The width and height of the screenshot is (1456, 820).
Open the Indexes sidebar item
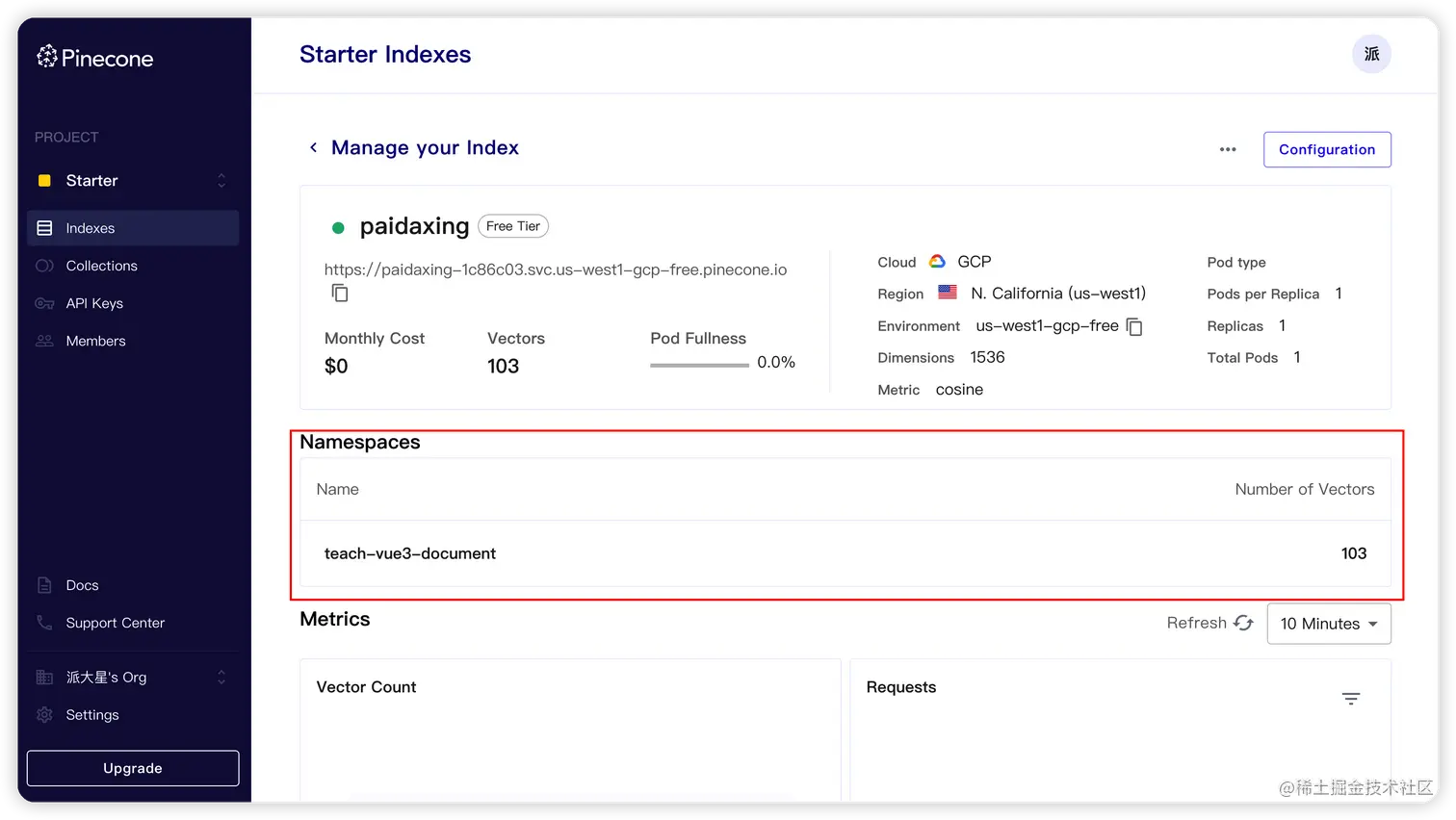pyautogui.click(x=133, y=228)
